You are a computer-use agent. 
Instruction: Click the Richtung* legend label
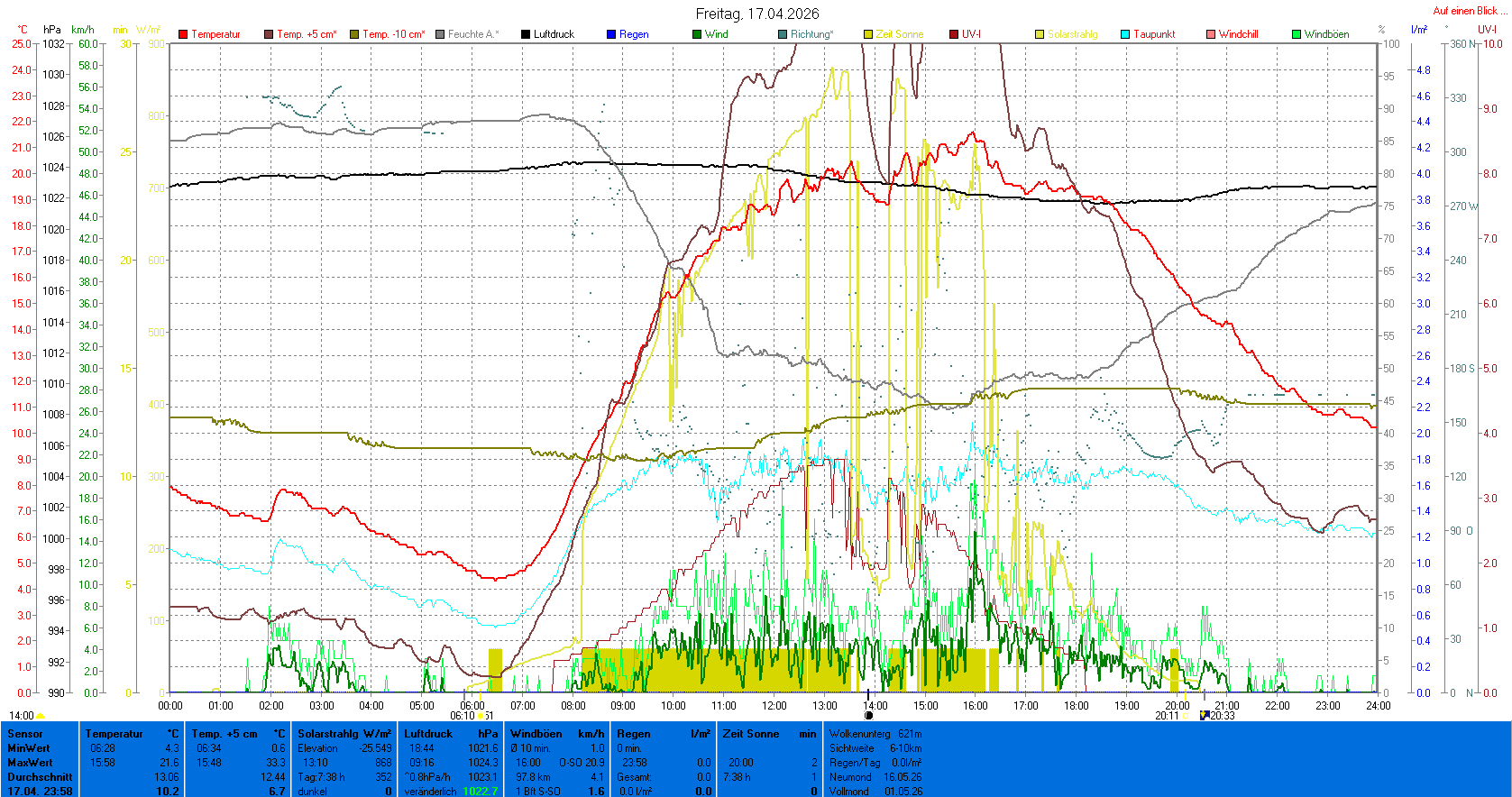pyautogui.click(x=811, y=34)
